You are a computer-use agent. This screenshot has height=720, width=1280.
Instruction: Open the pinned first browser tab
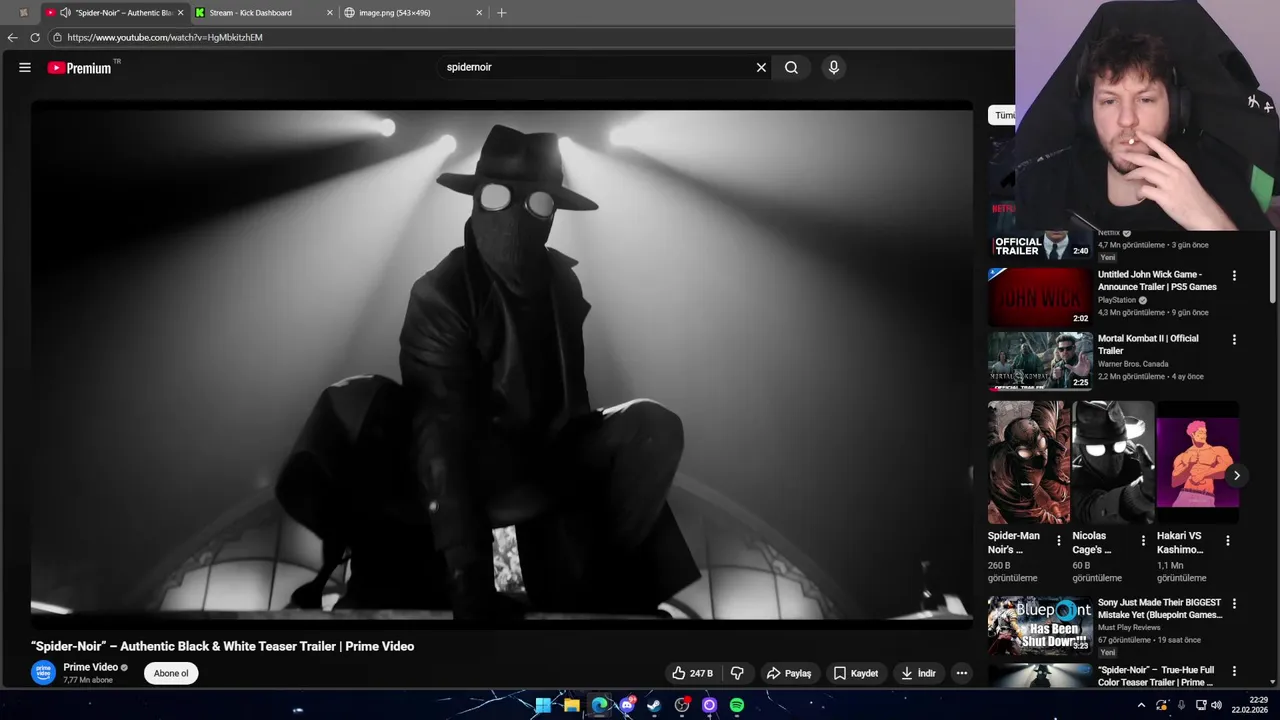(x=23, y=13)
